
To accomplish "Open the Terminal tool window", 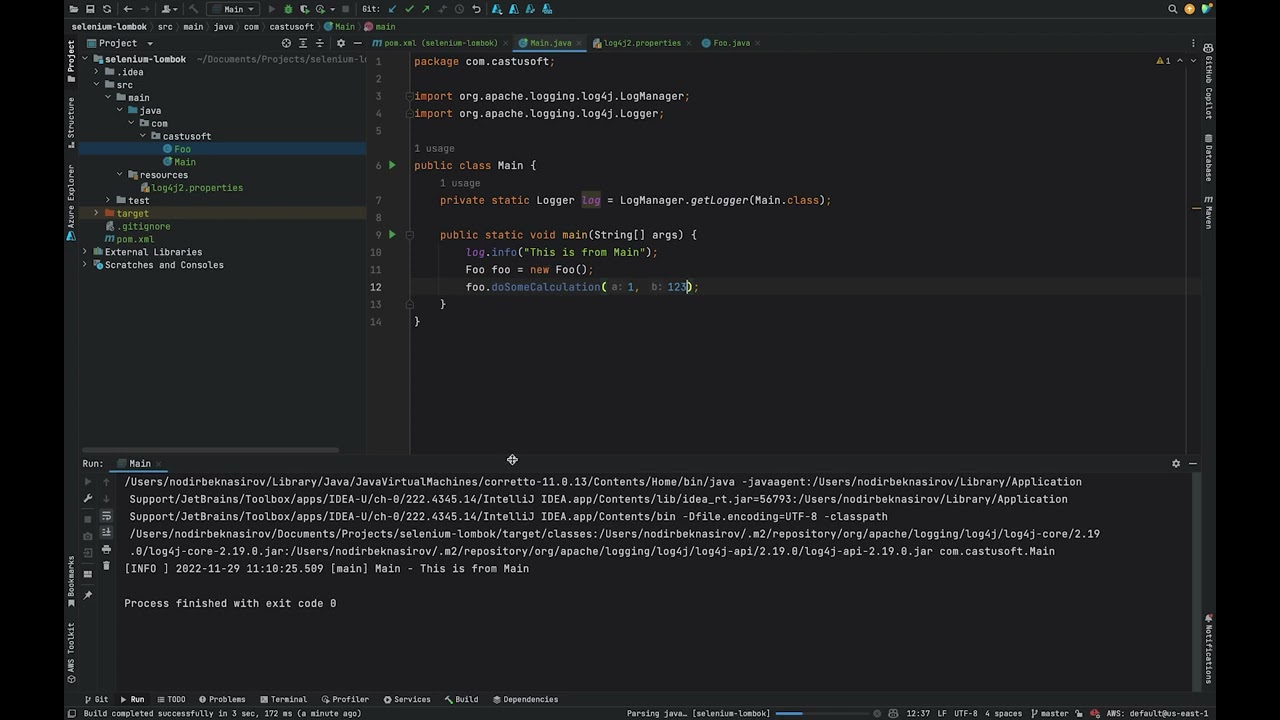I will click(283, 699).
